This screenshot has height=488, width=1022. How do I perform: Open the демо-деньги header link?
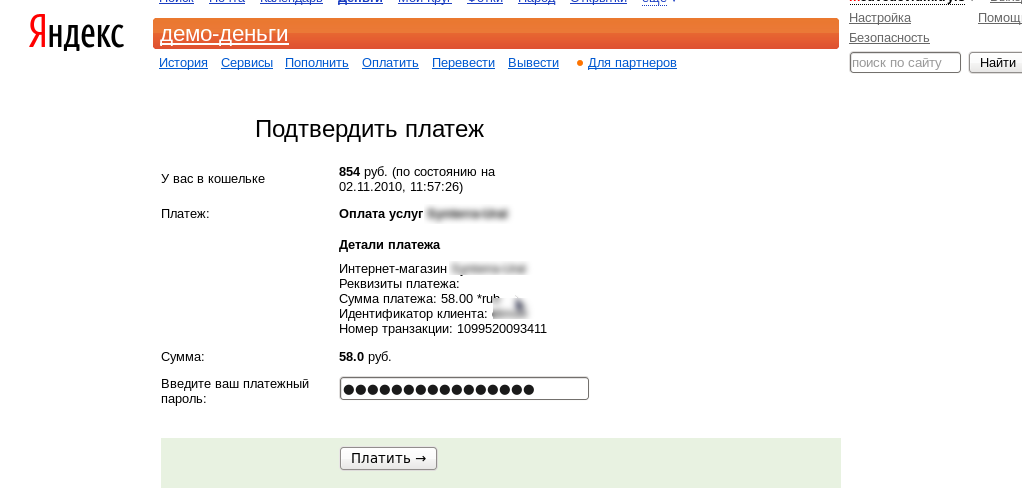point(224,34)
